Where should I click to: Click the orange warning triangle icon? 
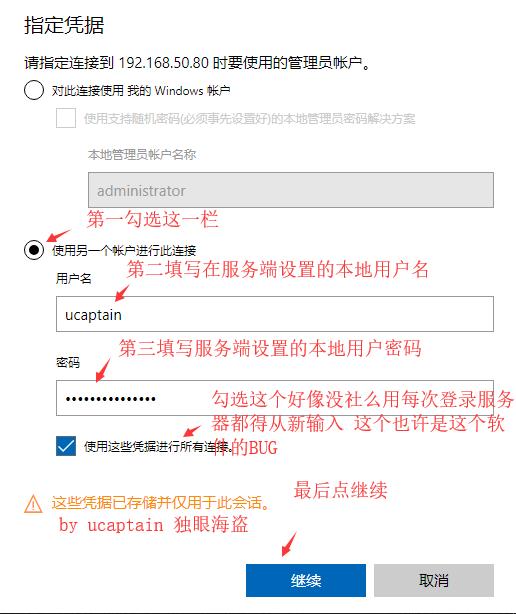(33, 504)
